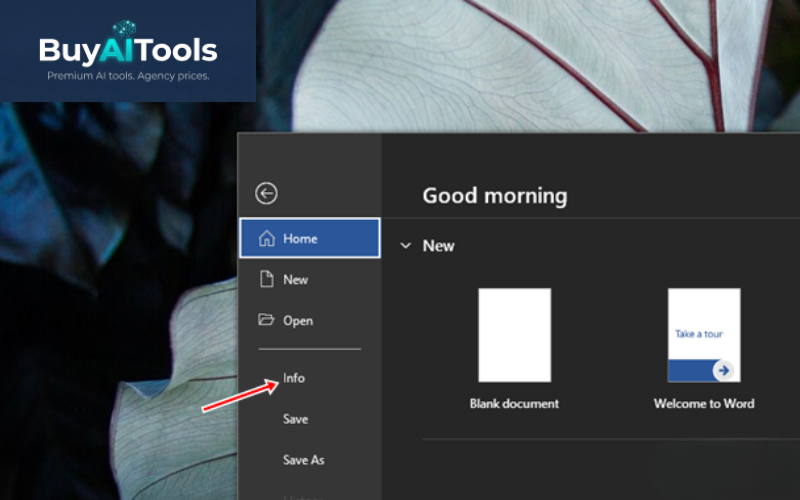
Task: Open the Blank document thumbnail
Action: coord(514,335)
